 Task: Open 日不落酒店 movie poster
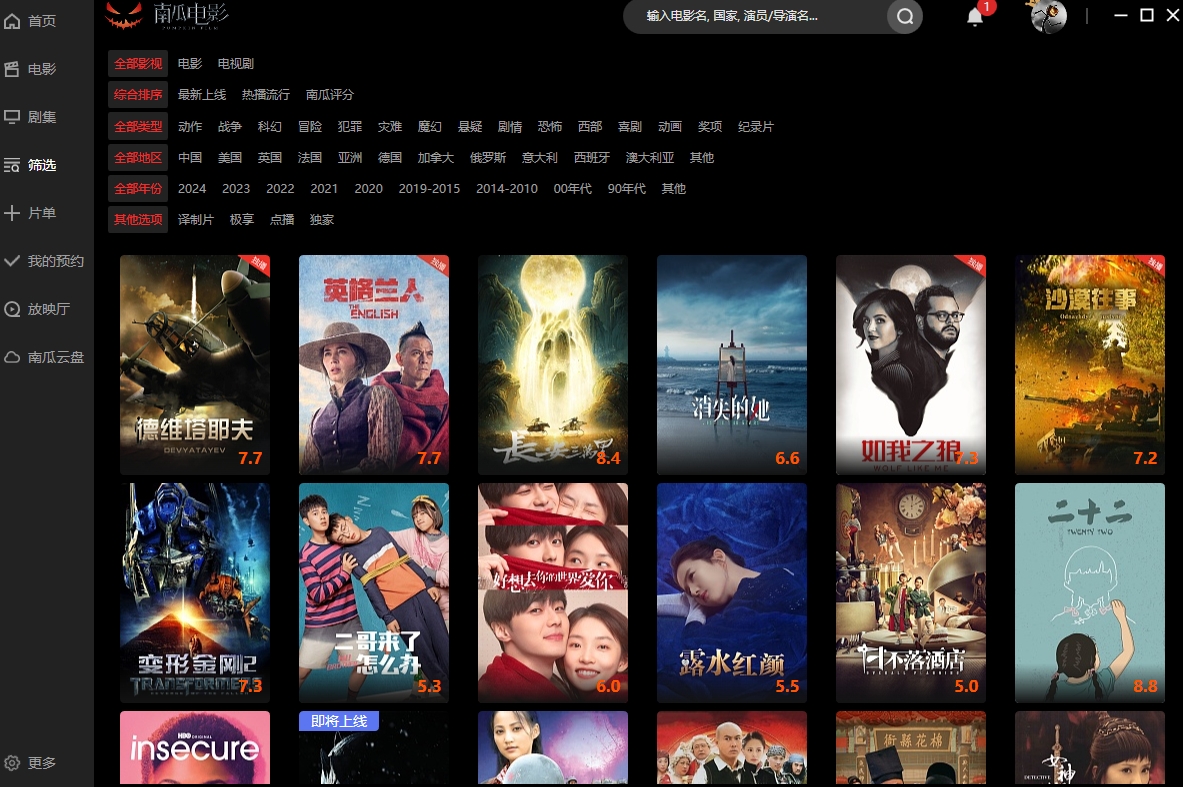[x=911, y=593]
